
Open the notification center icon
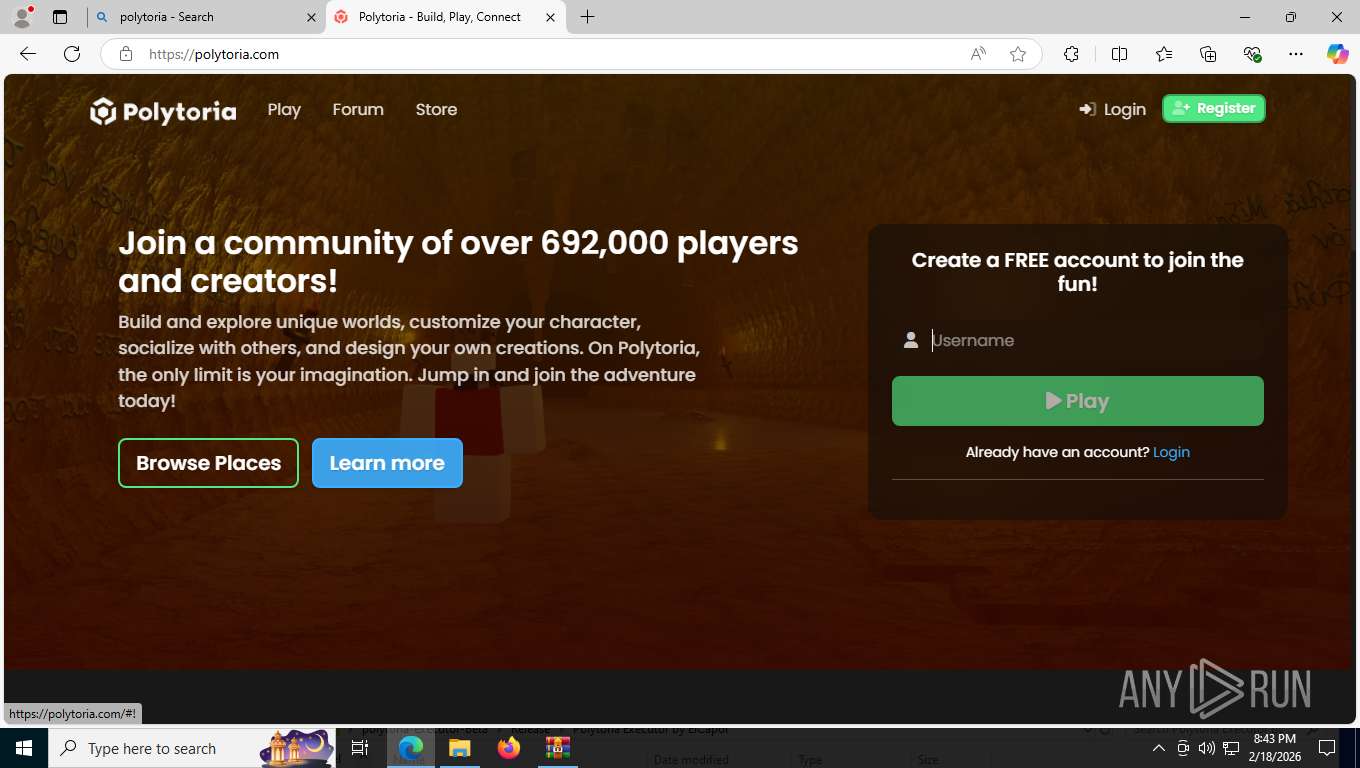point(1327,748)
